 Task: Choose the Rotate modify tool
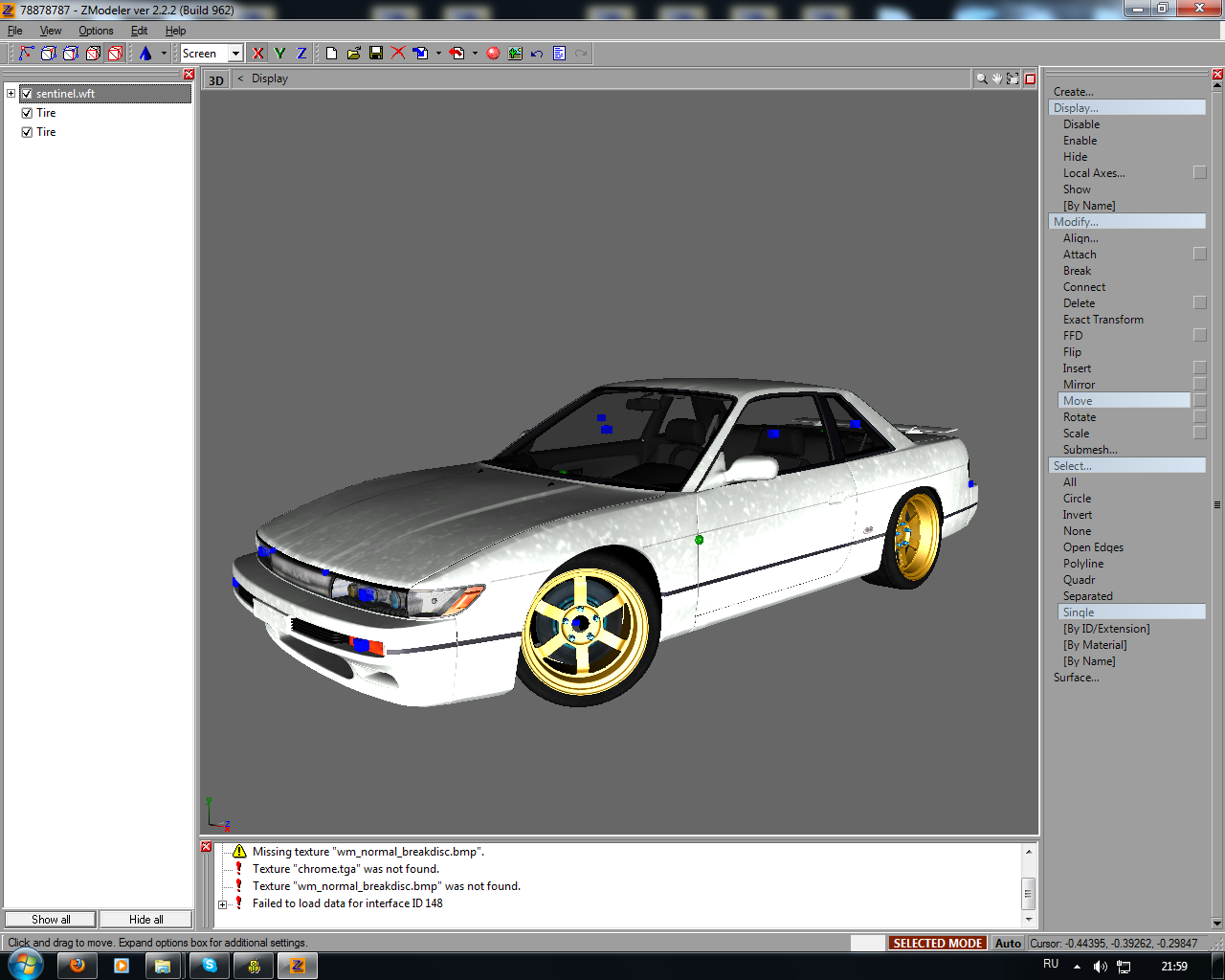1080,417
